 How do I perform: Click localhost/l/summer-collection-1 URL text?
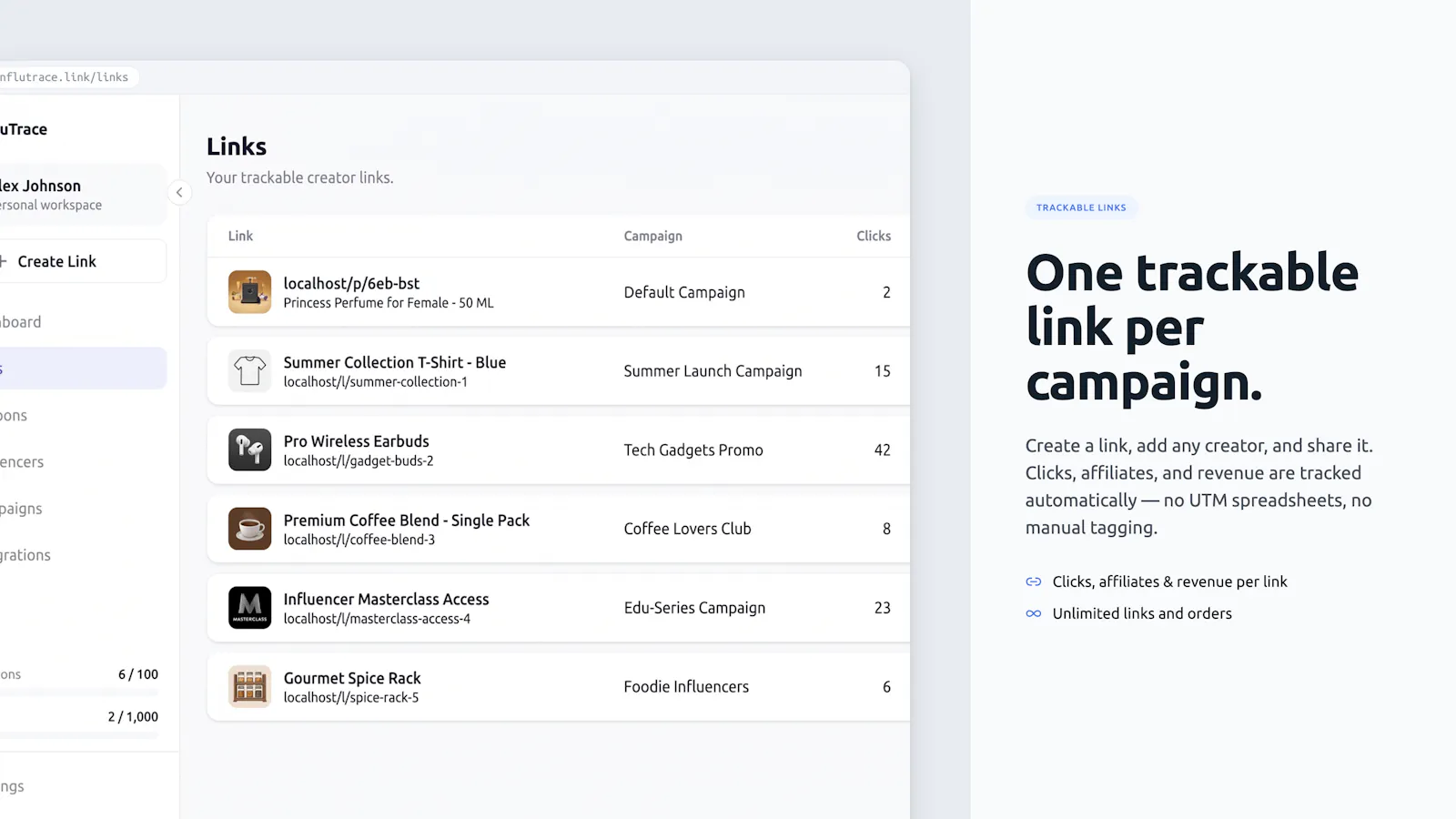(375, 382)
